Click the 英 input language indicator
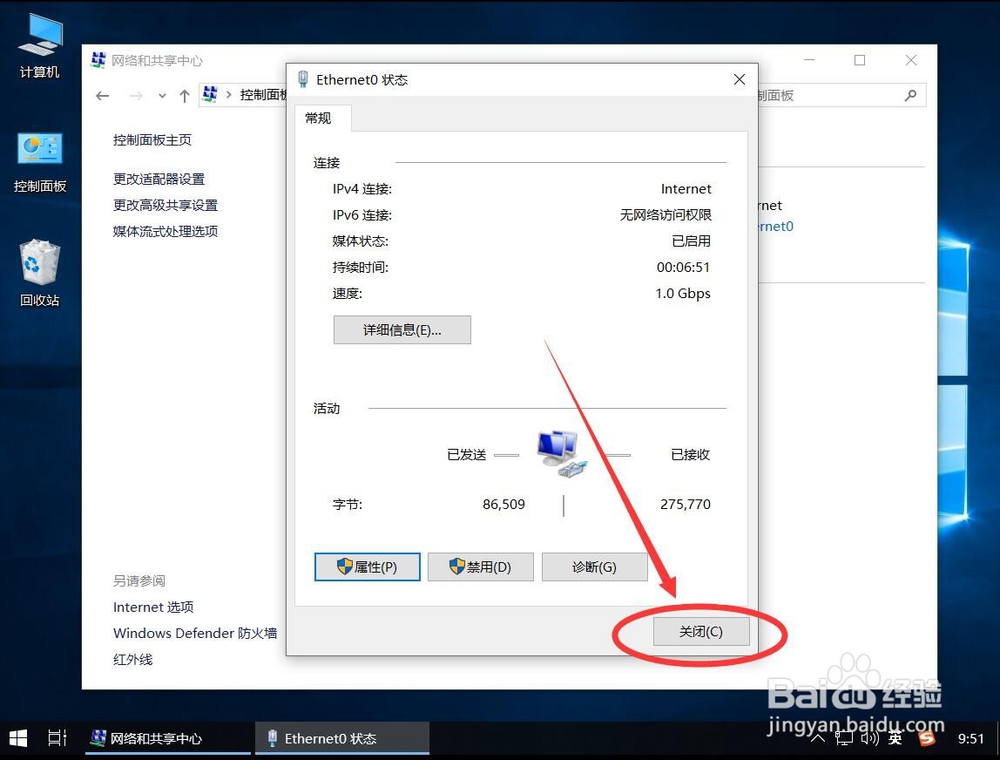This screenshot has width=1000, height=760. tap(896, 738)
